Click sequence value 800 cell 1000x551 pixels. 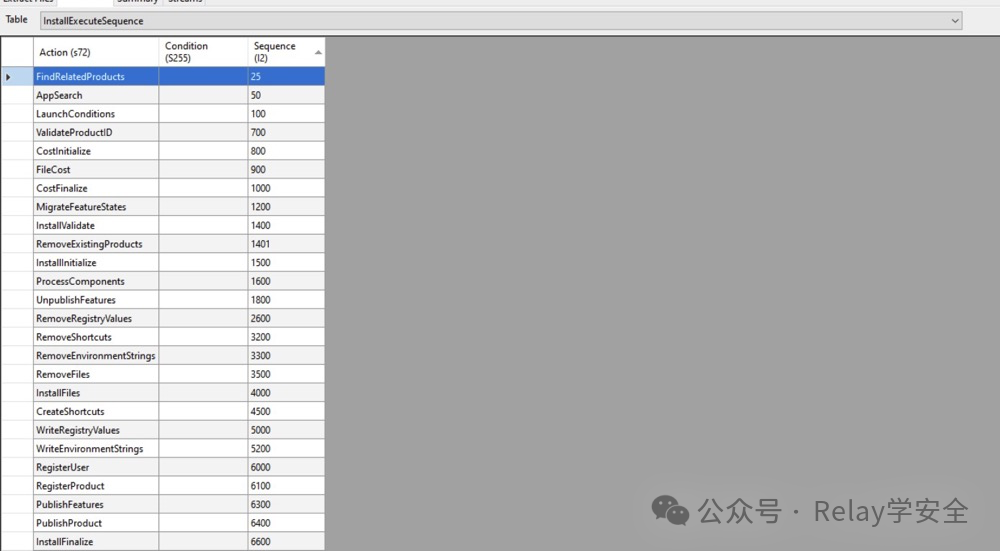[x=286, y=151]
